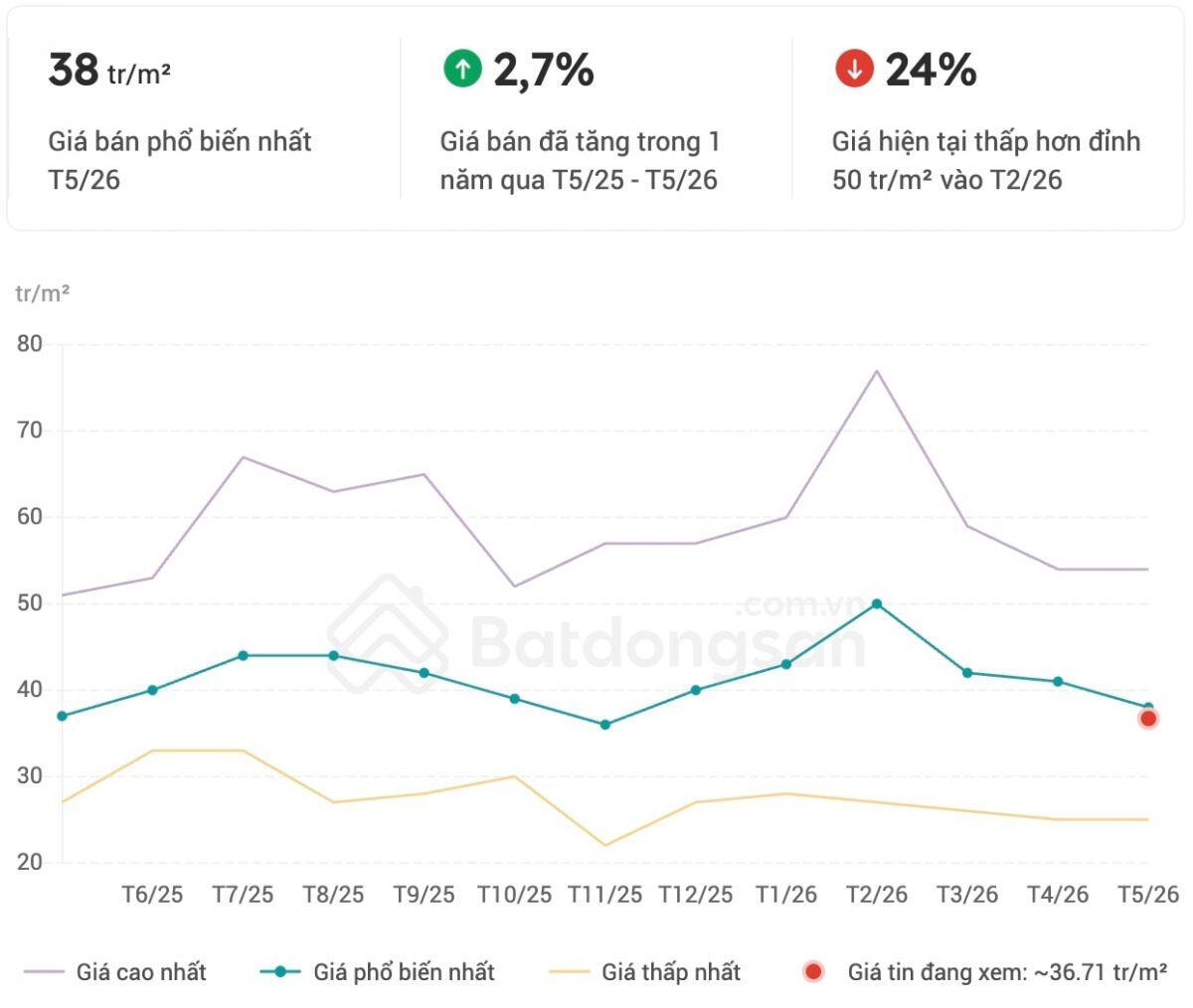Viewport: 1193px width, 1008px height.
Task: Click the red current listing price marker
Action: pos(1148,718)
